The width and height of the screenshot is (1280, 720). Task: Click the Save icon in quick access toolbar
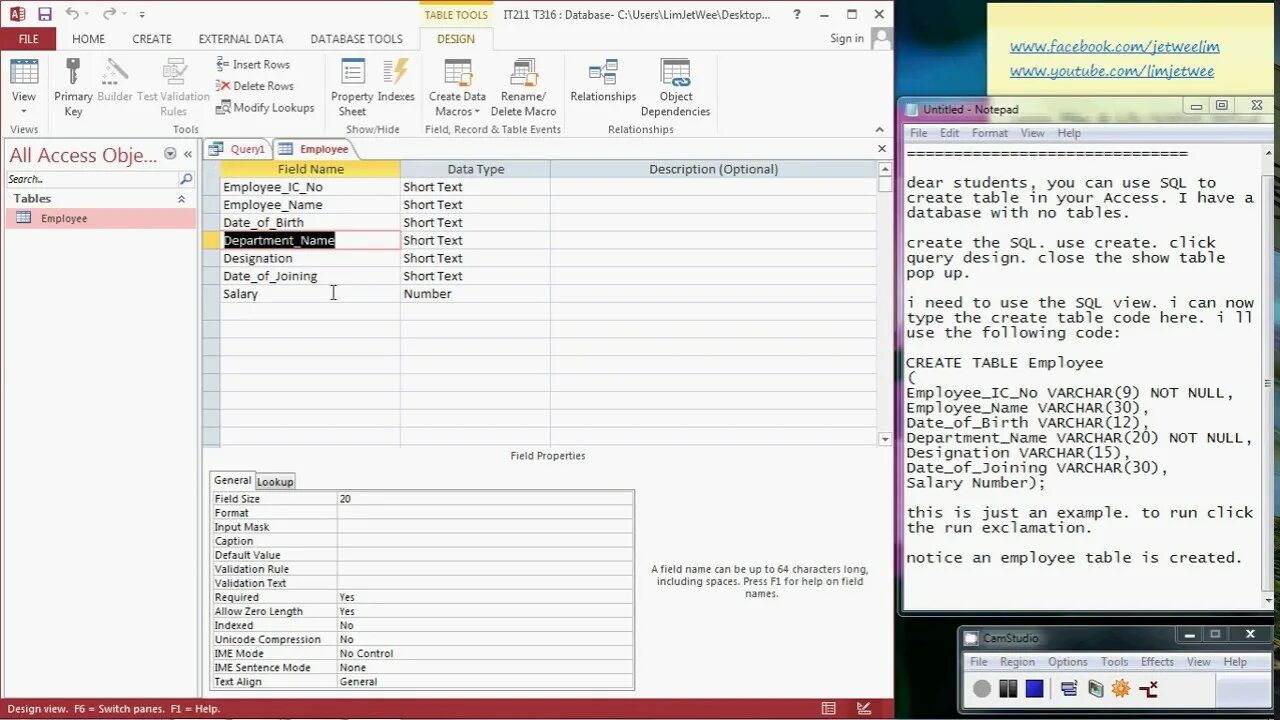44,14
